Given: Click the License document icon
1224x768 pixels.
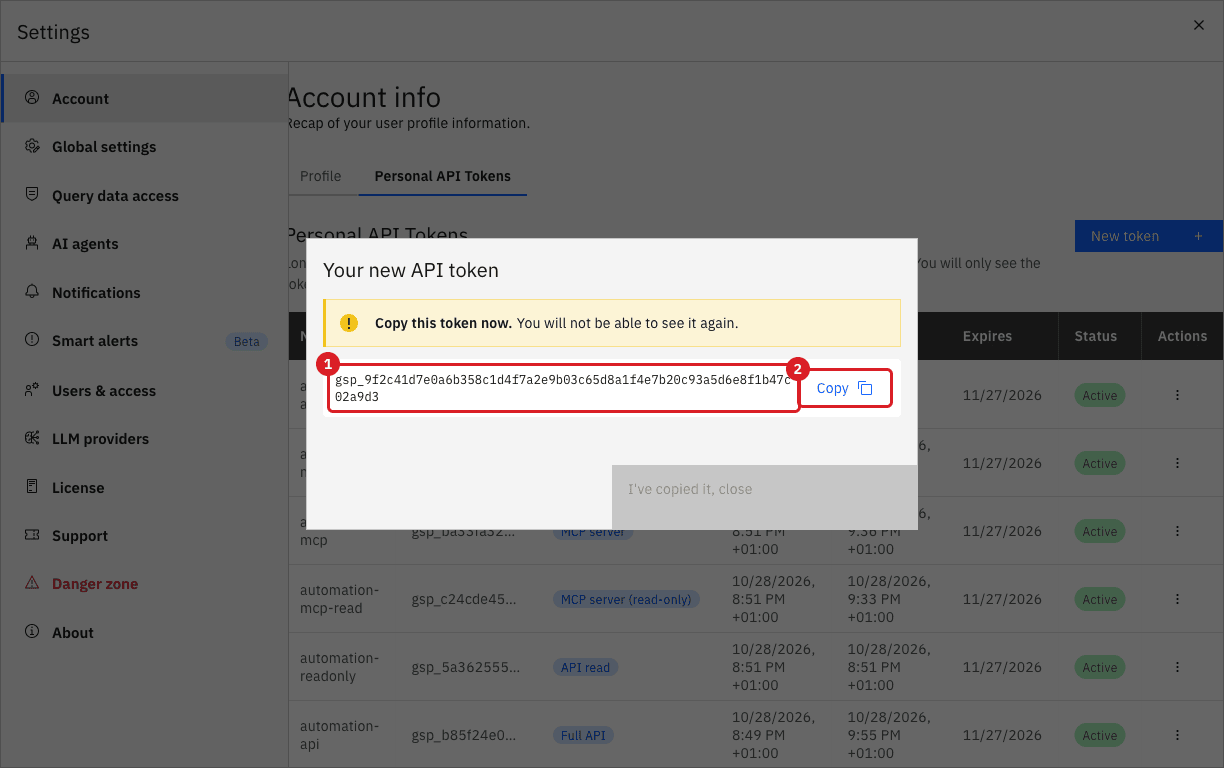Looking at the screenshot, I should click(x=32, y=487).
